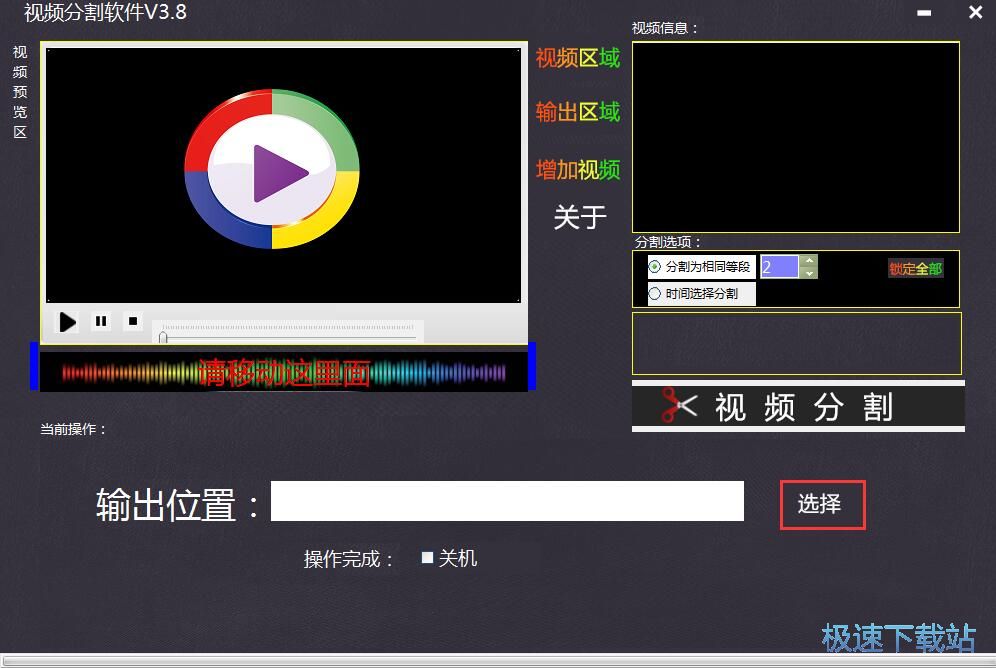Click the rainbow audio waveform strip
The image size is (996, 668).
click(x=283, y=373)
